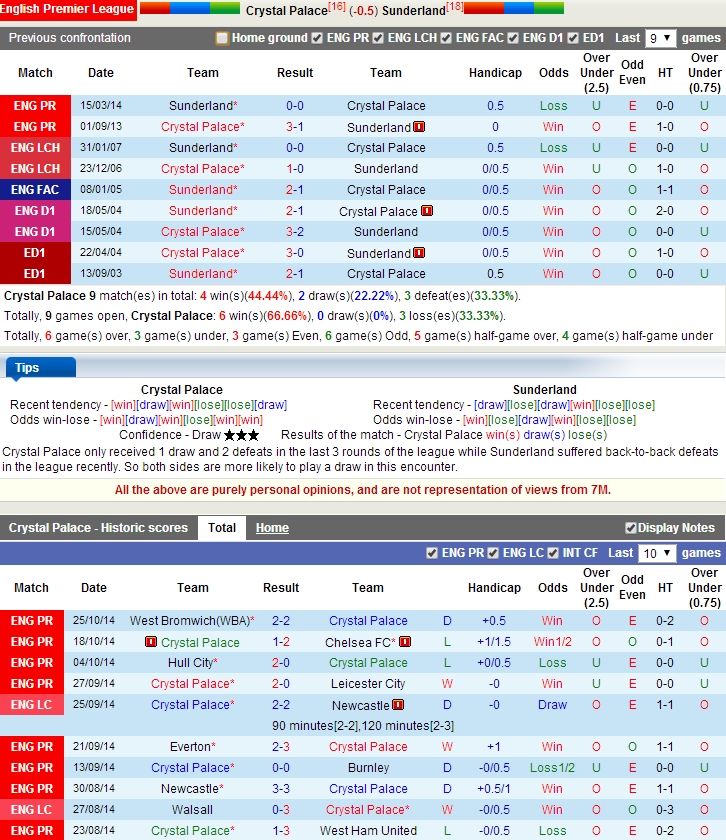Click red card icon beside Sunderland 22/04/04
This screenshot has height=840, width=726.
tap(419, 253)
